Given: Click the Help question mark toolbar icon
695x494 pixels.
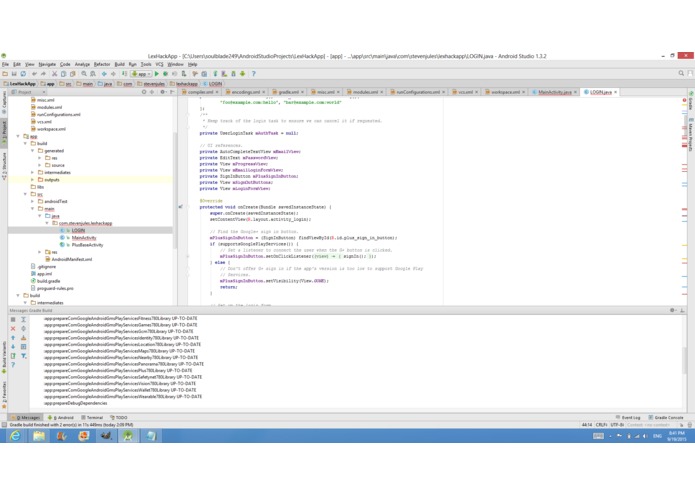Looking at the screenshot, I should pyautogui.click(x=254, y=74).
